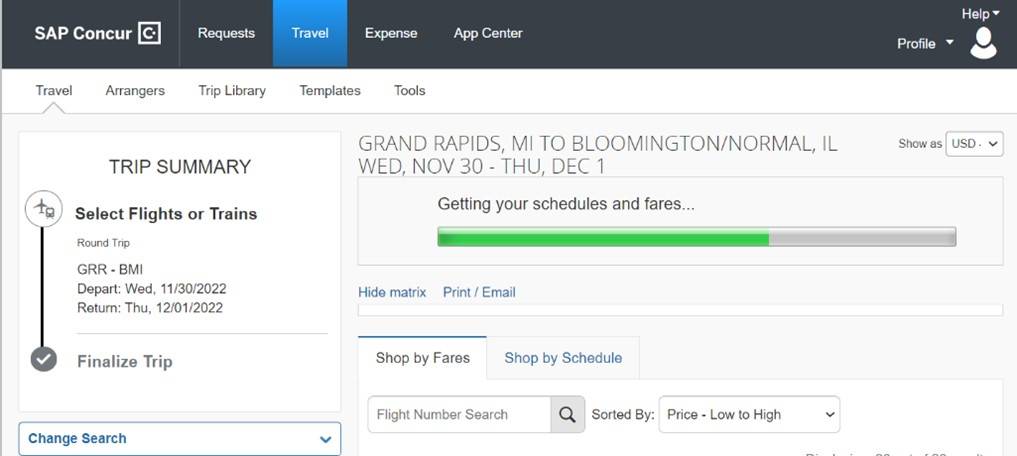Click the magnifying glass flight search icon
Screen dimensions: 1017x456
pyautogui.click(x=568, y=415)
